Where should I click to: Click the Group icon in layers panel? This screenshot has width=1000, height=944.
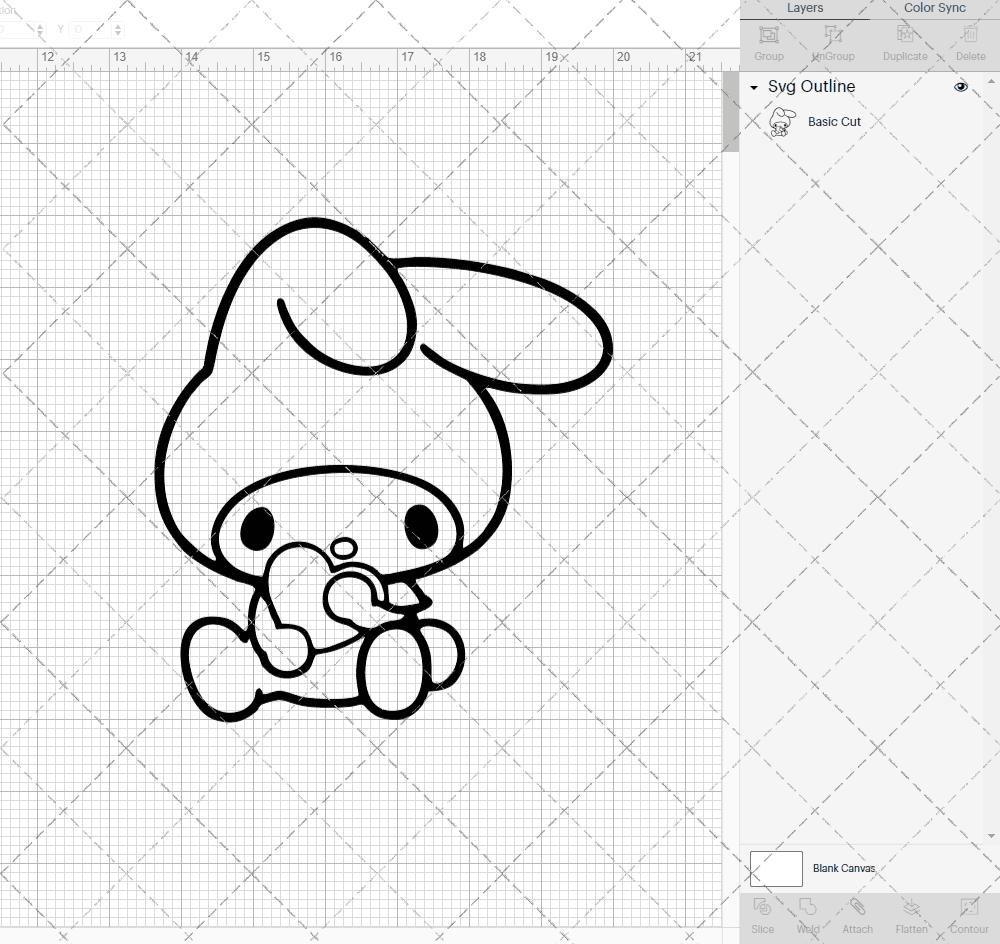point(768,34)
